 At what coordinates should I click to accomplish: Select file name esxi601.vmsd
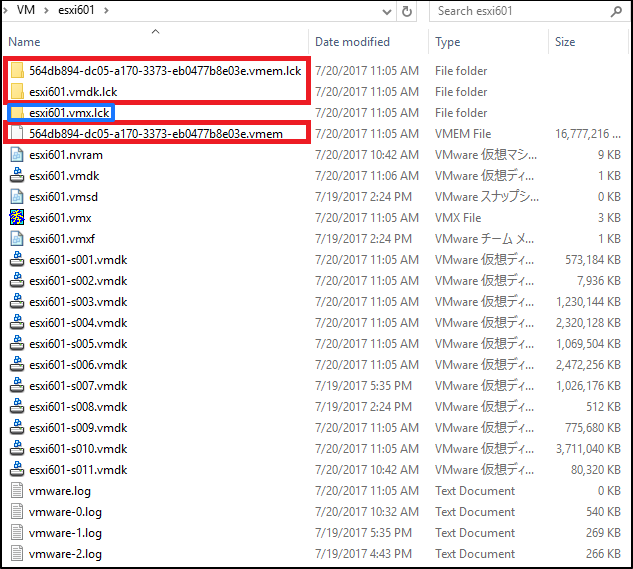(x=63, y=197)
